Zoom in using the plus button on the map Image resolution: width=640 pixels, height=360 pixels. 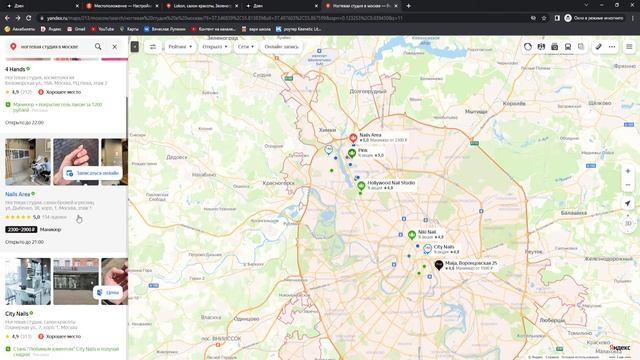click(628, 171)
